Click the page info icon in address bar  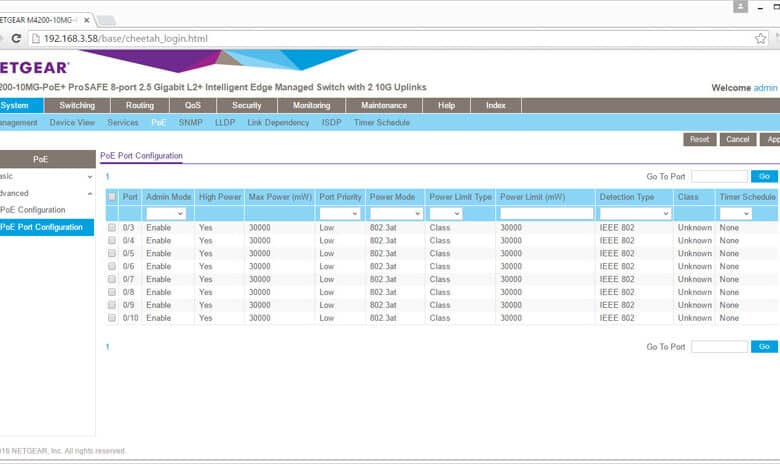tap(36, 38)
